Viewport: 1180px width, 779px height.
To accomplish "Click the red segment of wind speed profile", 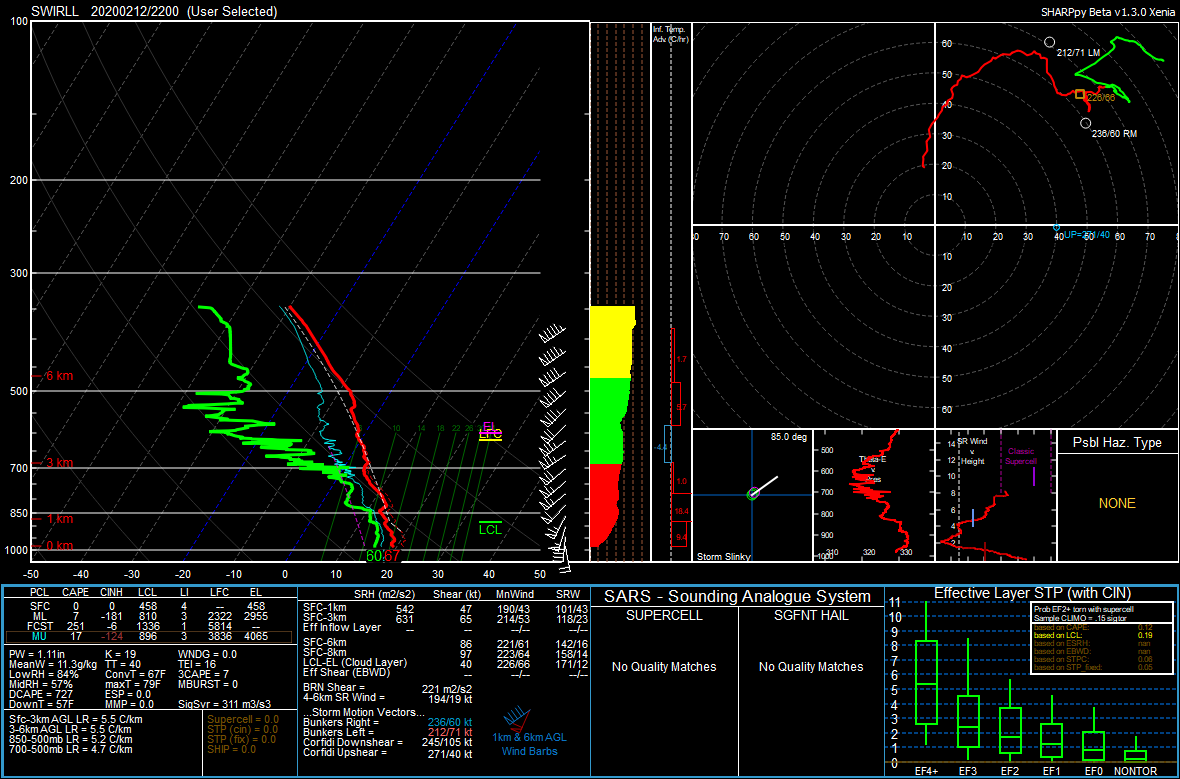I will (x=604, y=505).
